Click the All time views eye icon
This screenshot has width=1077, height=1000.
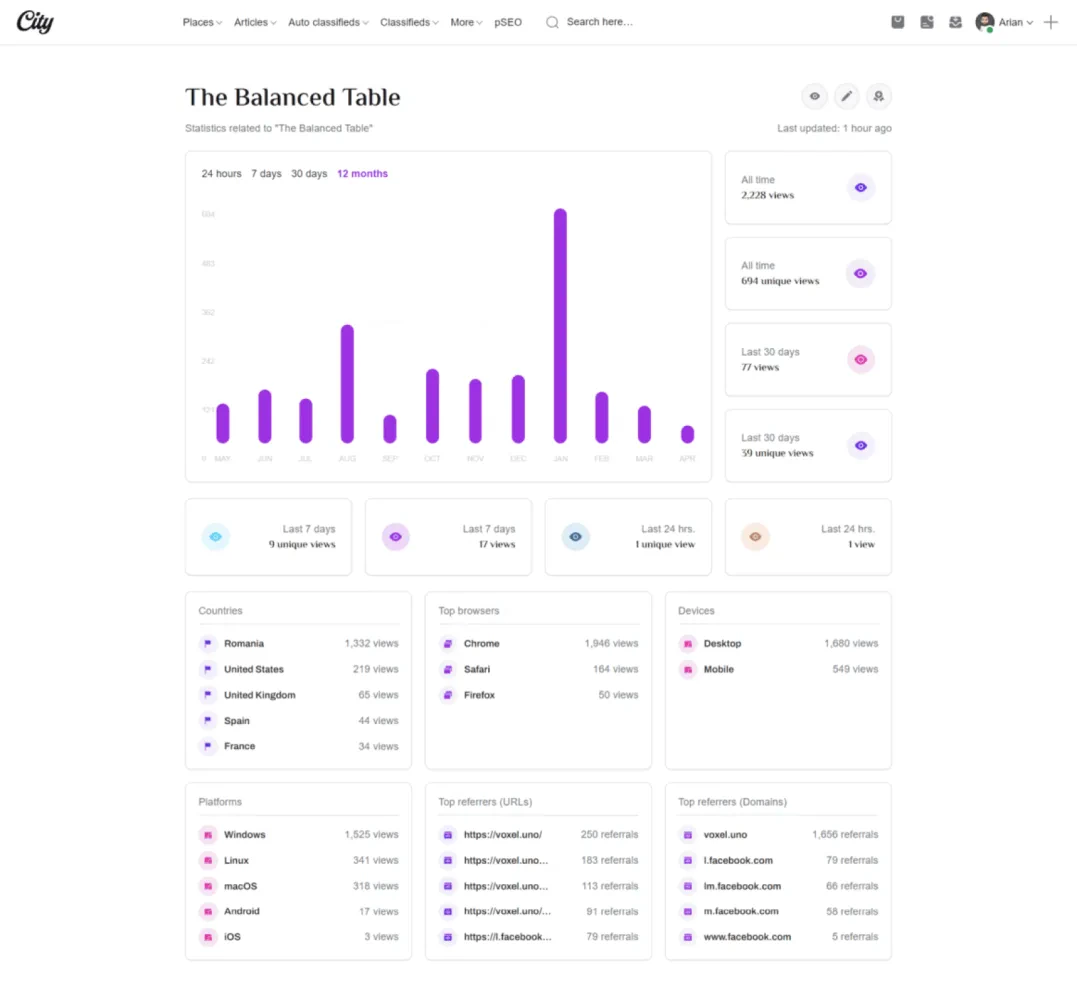pos(861,188)
